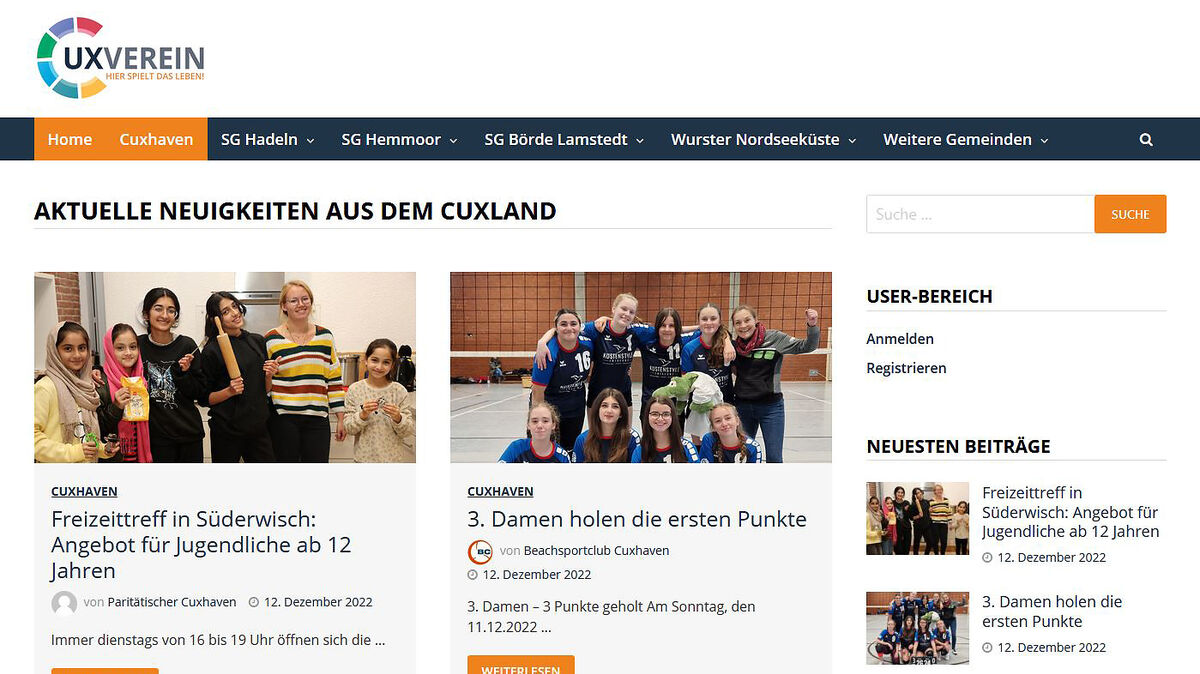This screenshot has width=1200, height=674.
Task: Open Weitere Gemeinden menu item
Action: tap(957, 140)
